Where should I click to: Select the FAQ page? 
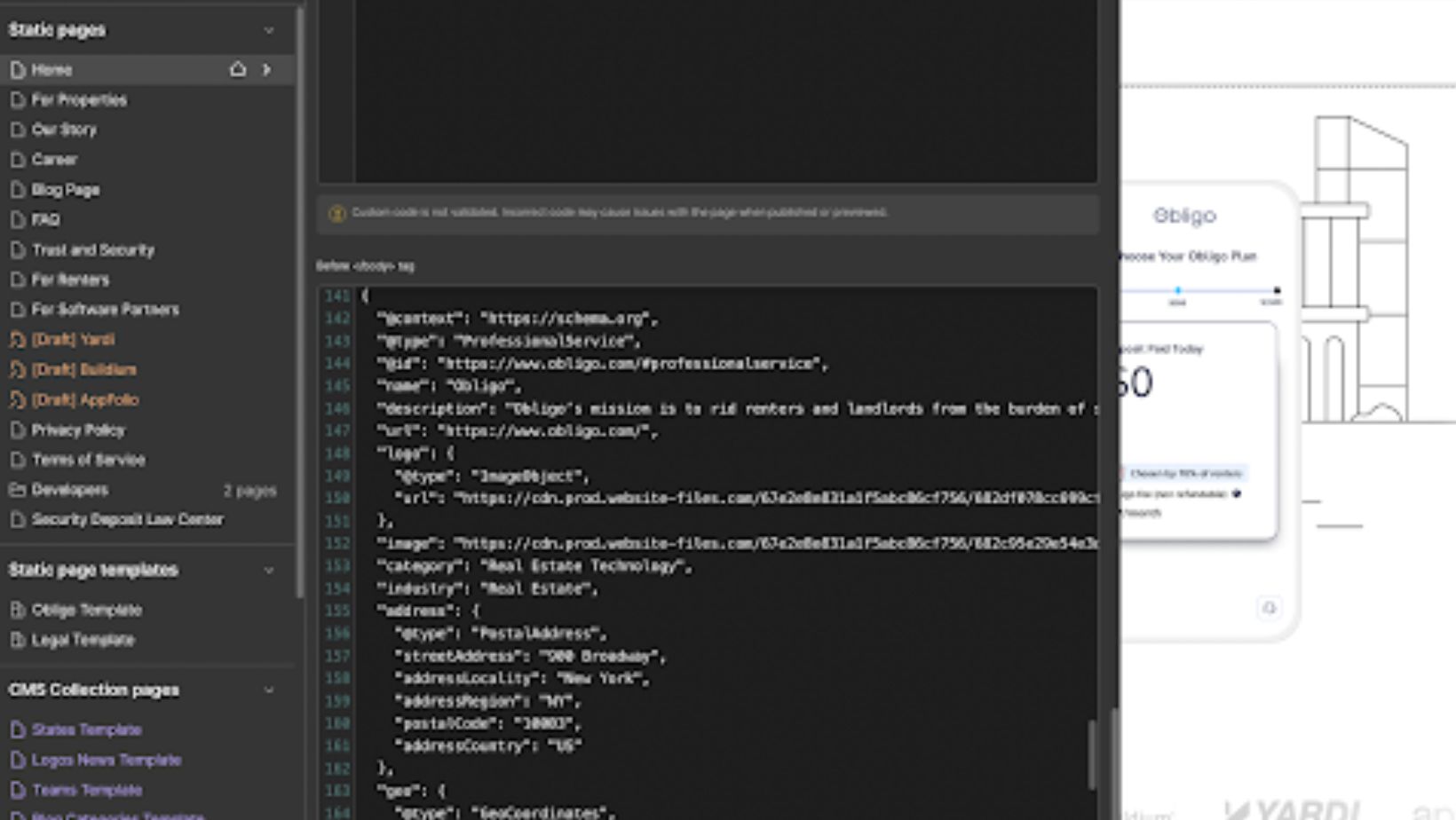[45, 219]
